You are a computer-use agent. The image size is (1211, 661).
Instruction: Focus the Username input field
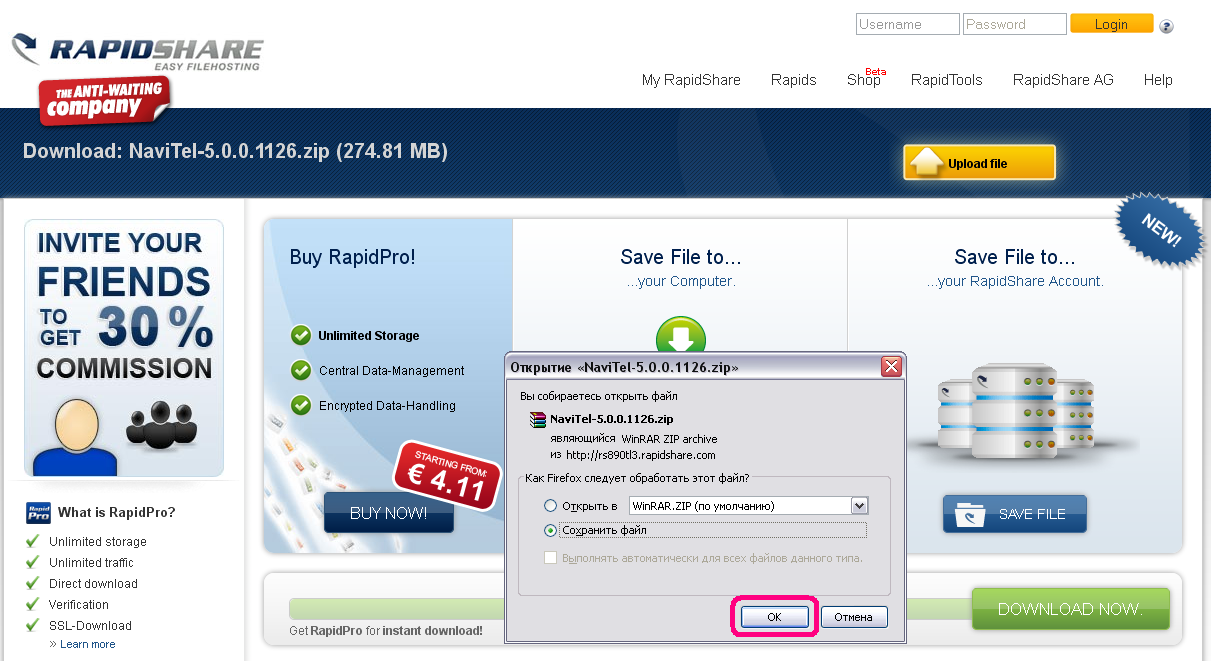[x=907, y=24]
